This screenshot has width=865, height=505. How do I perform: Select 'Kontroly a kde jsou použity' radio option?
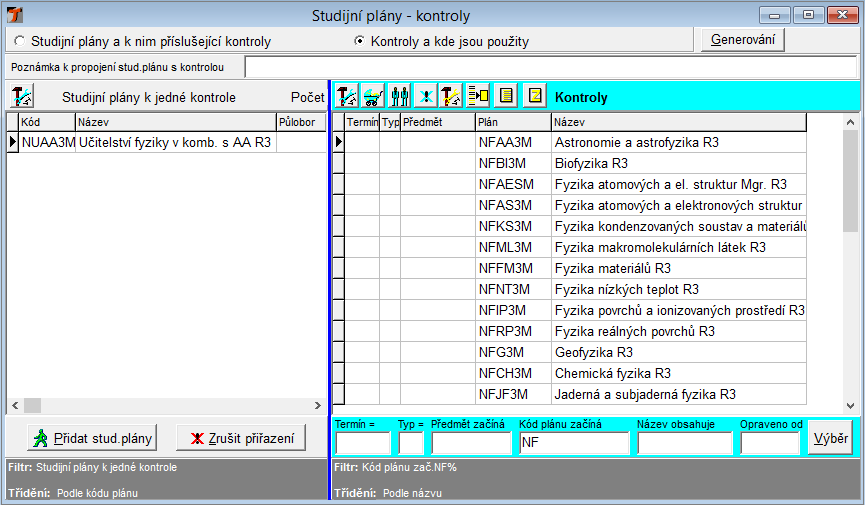point(360,42)
